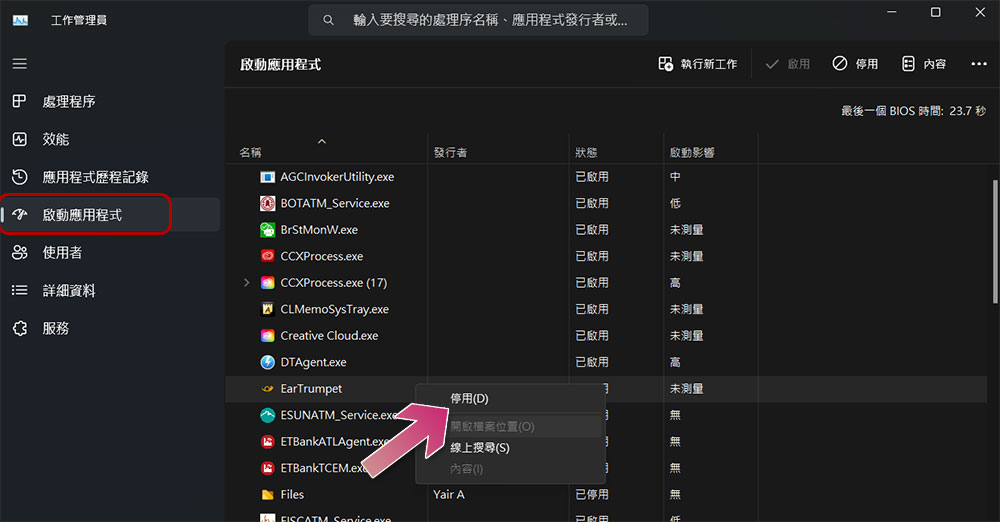Click 無 impact for ETBankTCEM.exe
Screen dimensions: 1000x522
click(675, 468)
